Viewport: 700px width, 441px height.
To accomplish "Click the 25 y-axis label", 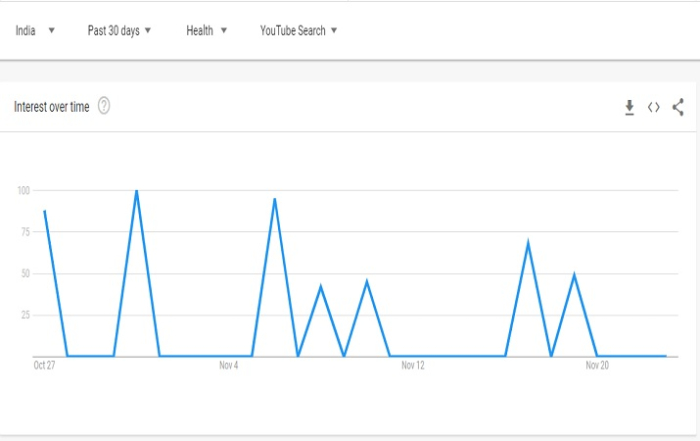I will (24, 315).
